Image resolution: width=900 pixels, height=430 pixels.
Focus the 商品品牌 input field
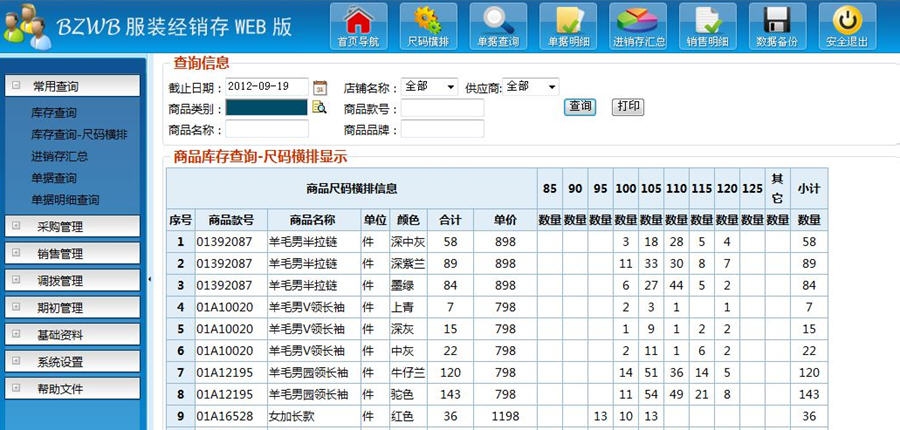[443, 129]
